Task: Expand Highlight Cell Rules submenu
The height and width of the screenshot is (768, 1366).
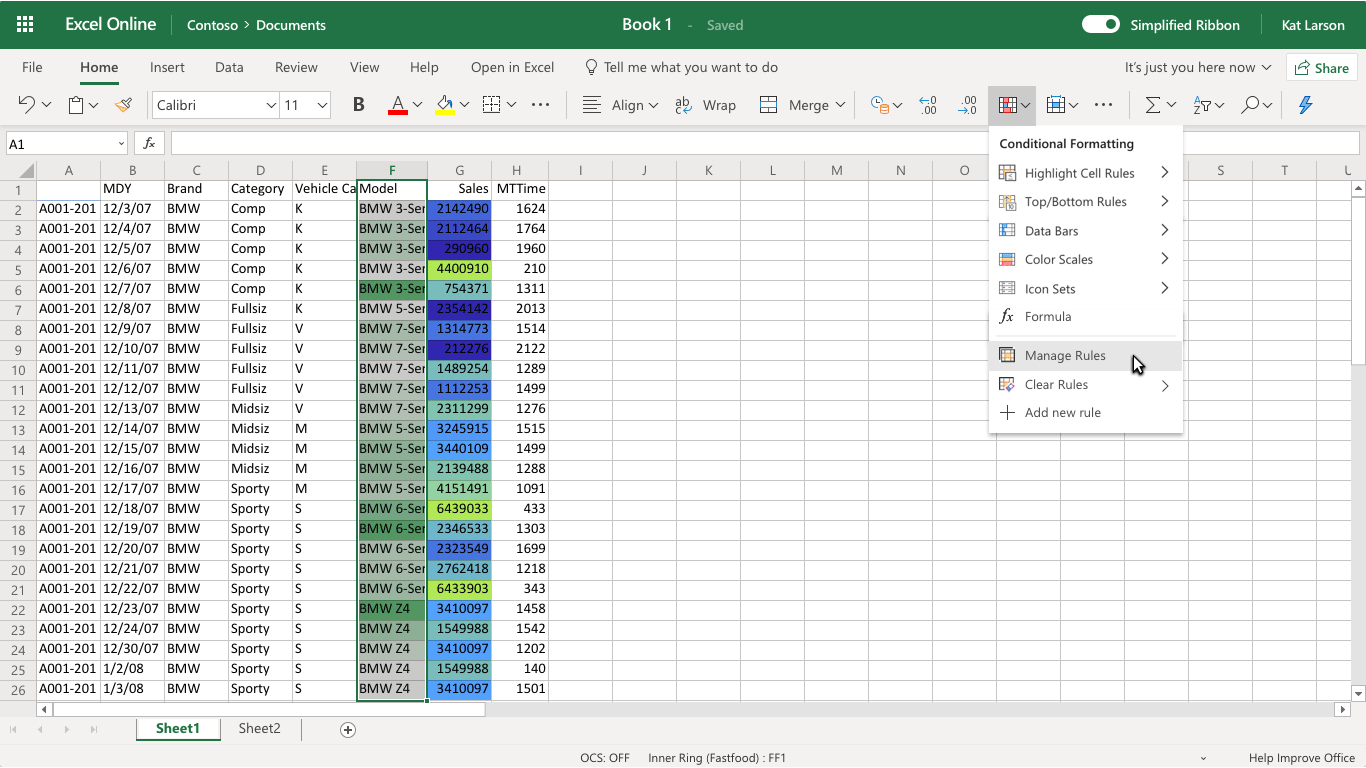Action: pos(1085,173)
